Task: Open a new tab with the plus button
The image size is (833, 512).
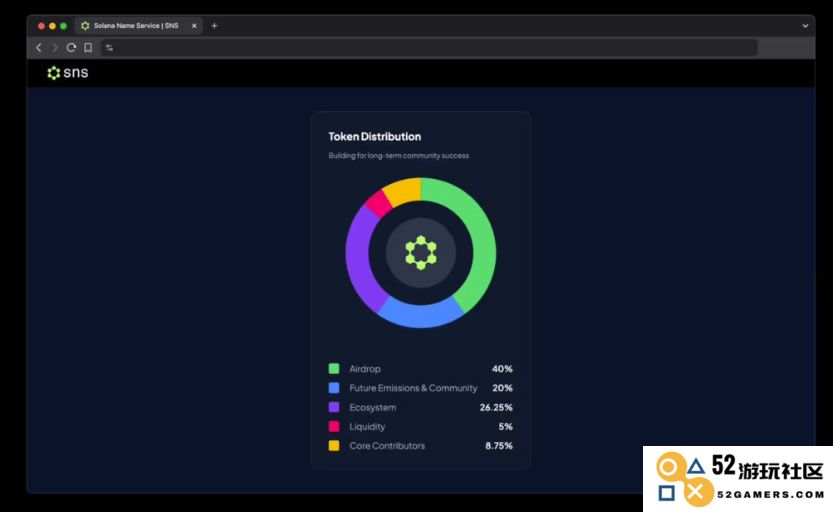Action: click(x=214, y=25)
